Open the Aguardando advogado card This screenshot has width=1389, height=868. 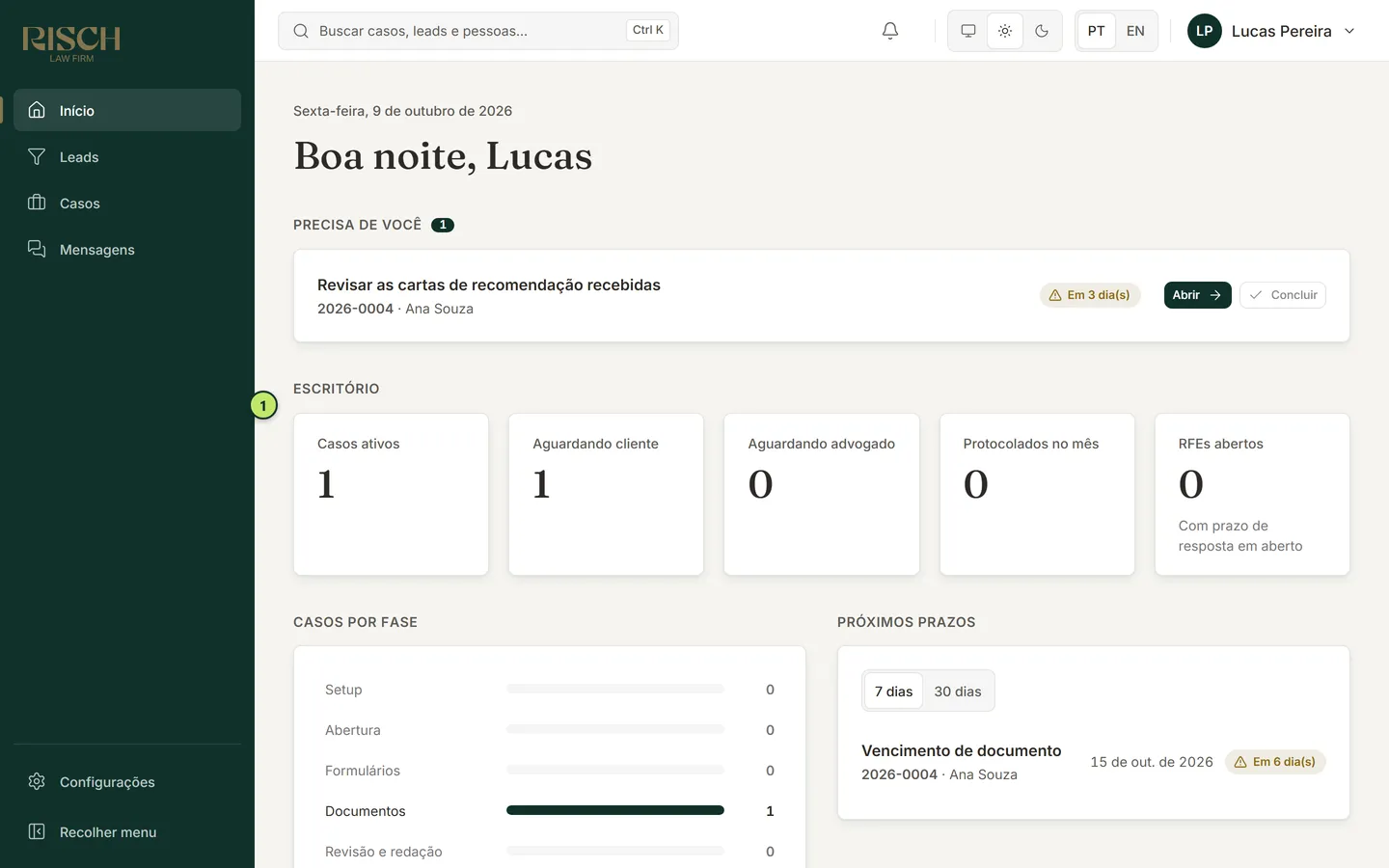822,495
